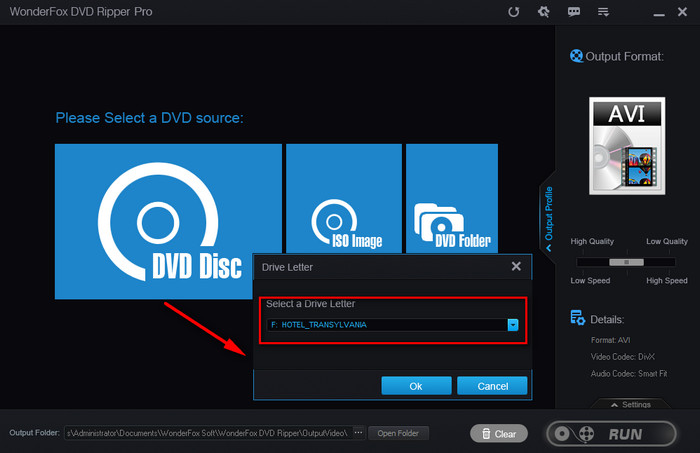Viewport: 700px width, 453px height.
Task: Open the feedback chat bubble icon
Action: [574, 12]
